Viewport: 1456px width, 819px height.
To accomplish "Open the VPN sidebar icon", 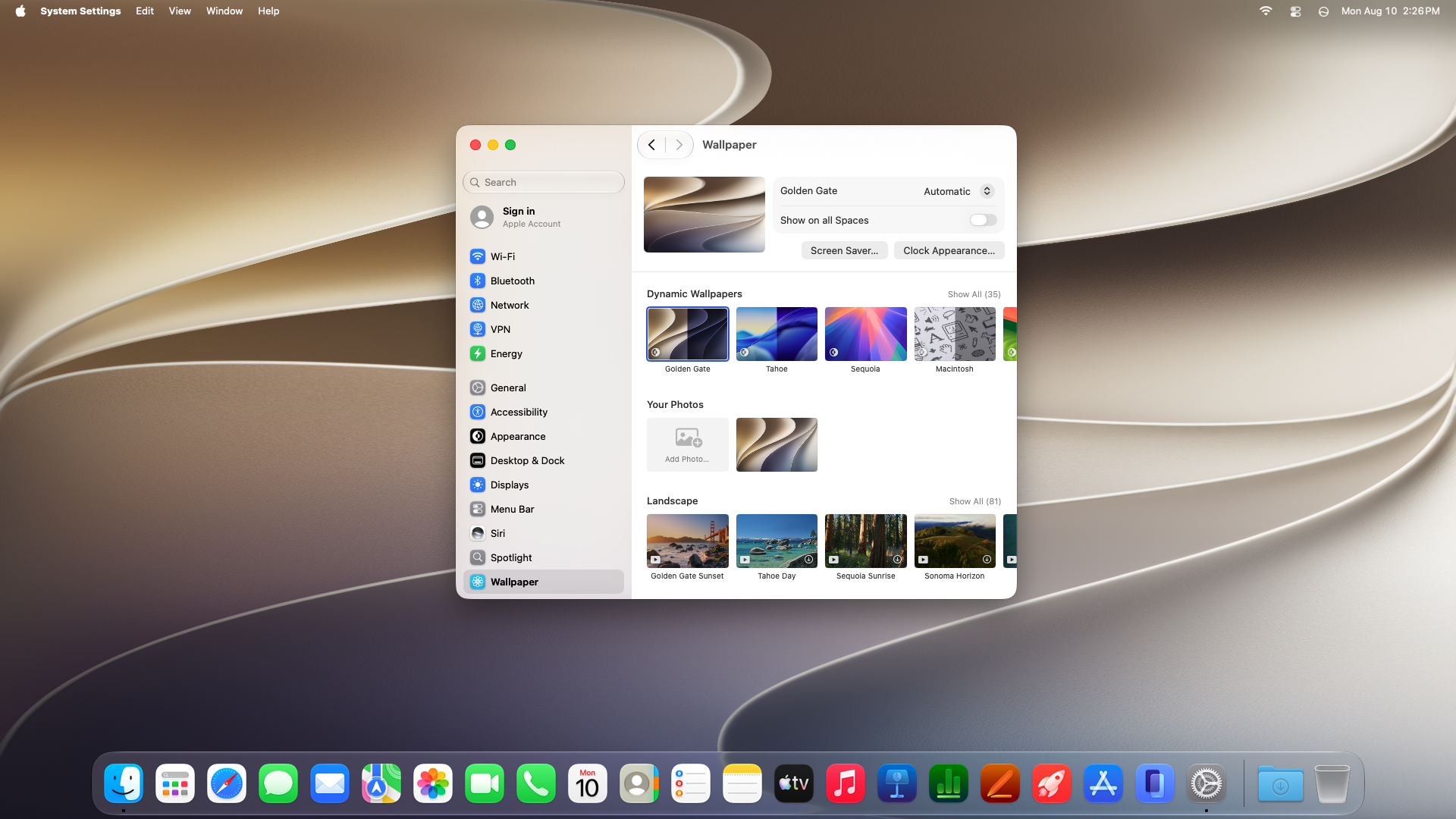I will (478, 329).
